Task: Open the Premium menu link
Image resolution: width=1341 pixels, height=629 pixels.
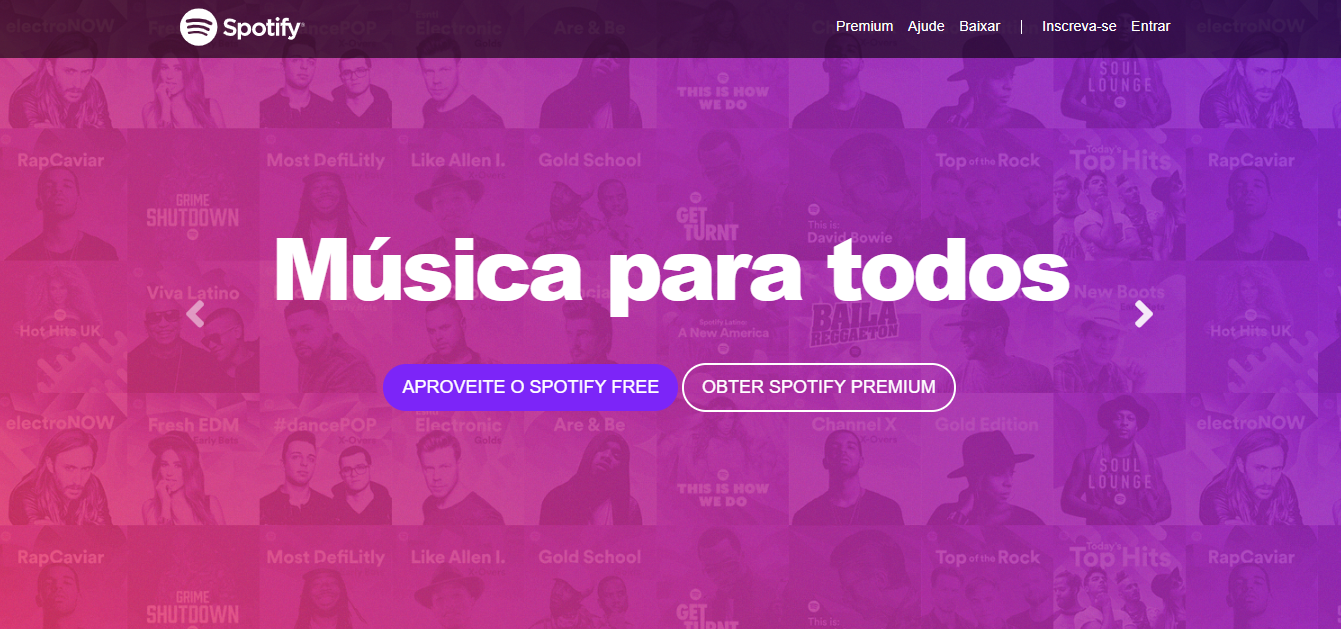Action: tap(864, 26)
